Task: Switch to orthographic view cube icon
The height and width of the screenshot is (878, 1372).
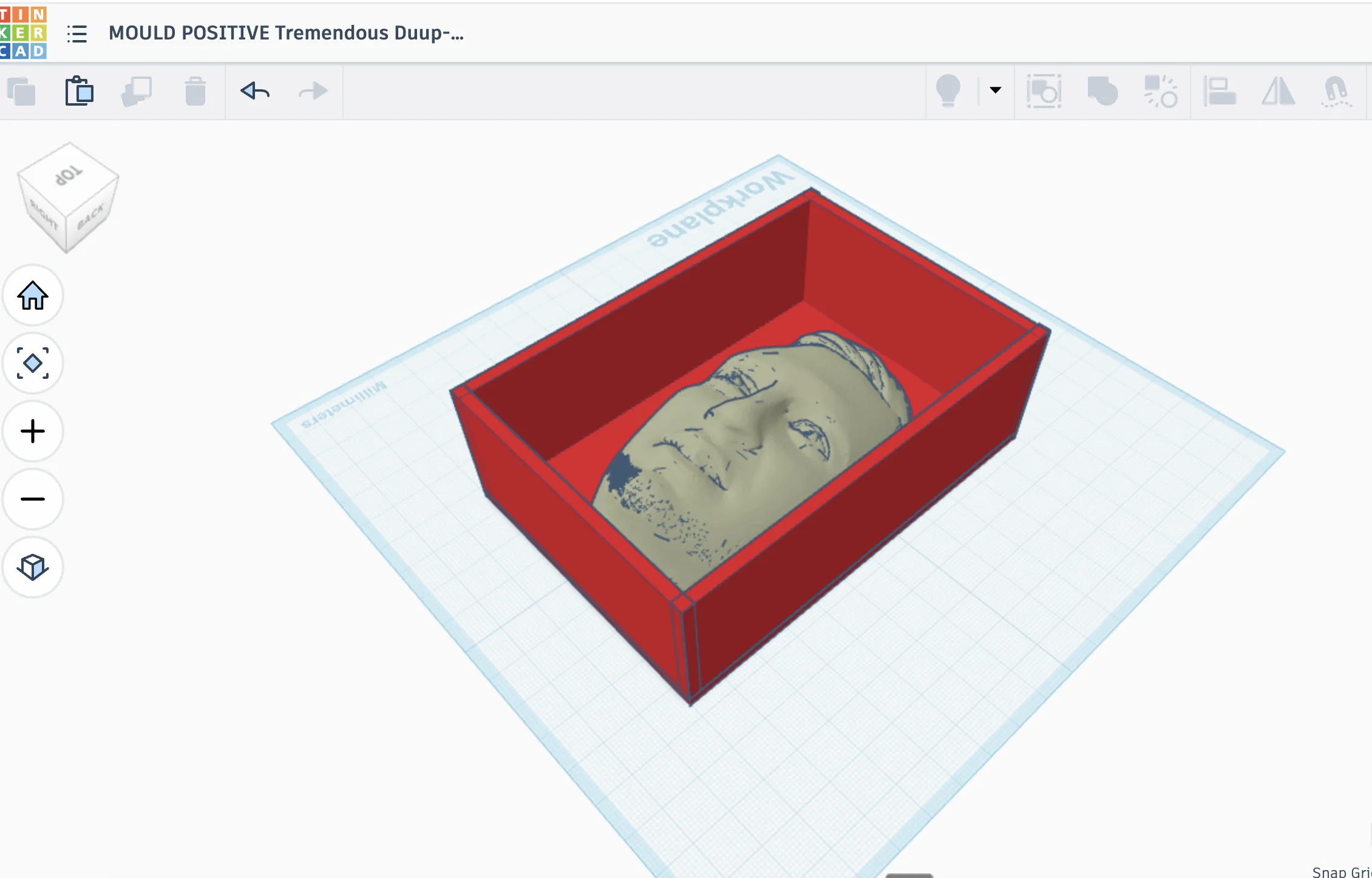Action: [33, 567]
